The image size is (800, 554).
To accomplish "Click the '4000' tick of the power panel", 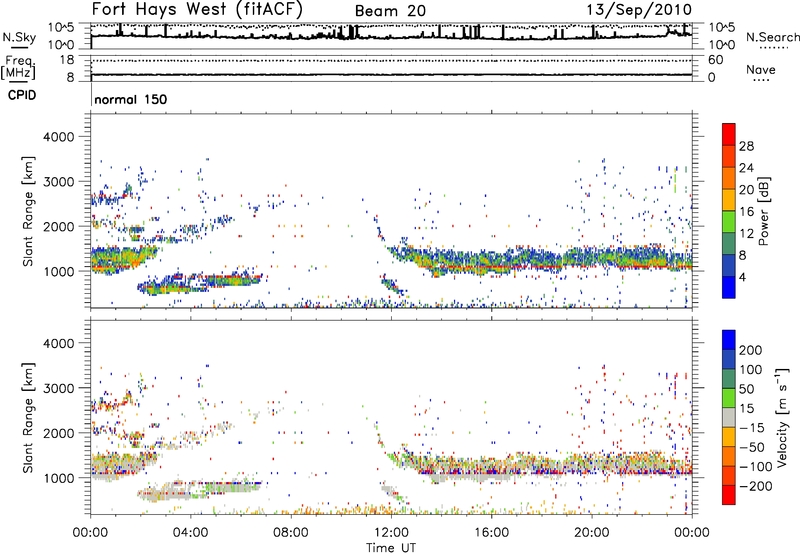I will (x=59, y=137).
